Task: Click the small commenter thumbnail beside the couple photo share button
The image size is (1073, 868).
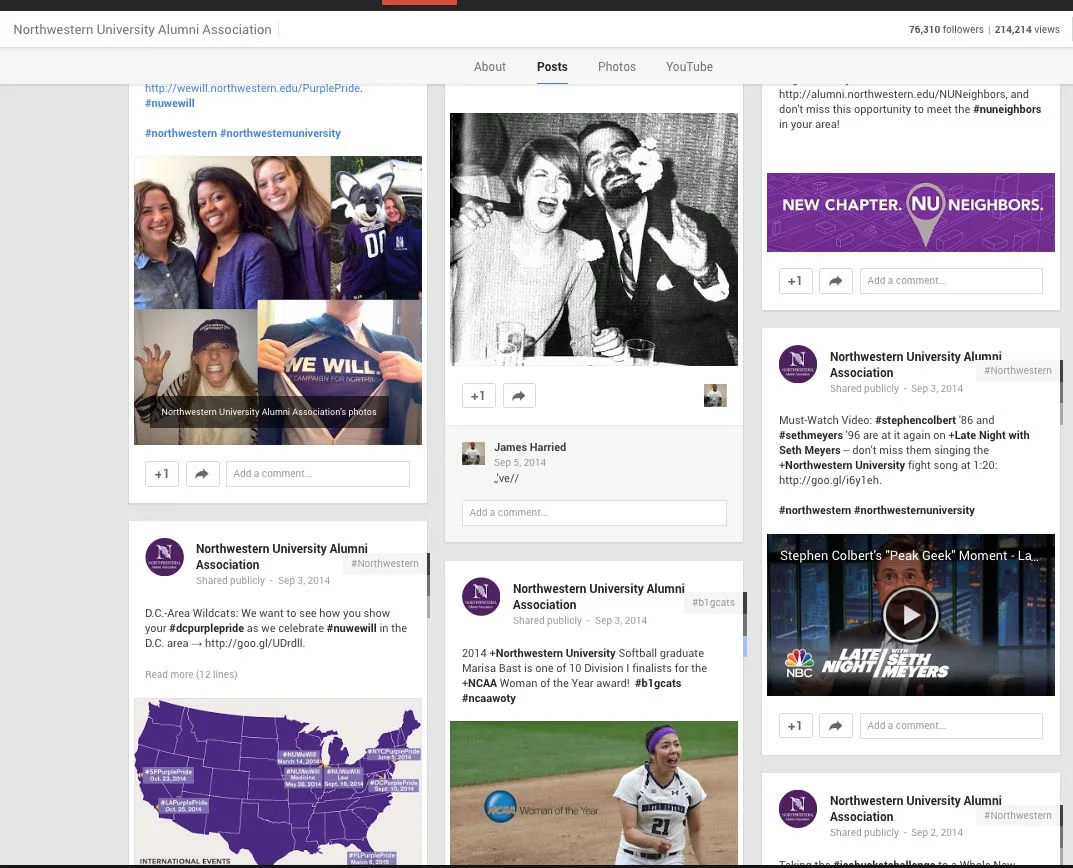Action: point(715,395)
